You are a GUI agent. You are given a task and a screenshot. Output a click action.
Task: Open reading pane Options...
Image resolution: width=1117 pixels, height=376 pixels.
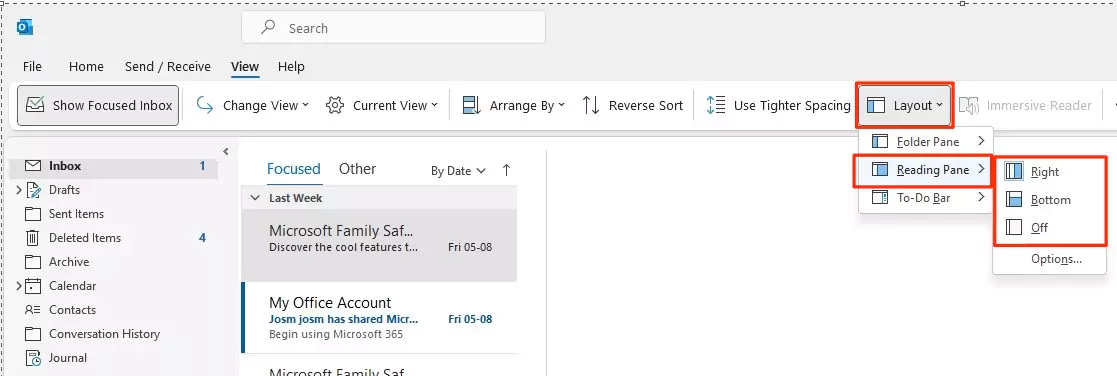pos(1056,259)
